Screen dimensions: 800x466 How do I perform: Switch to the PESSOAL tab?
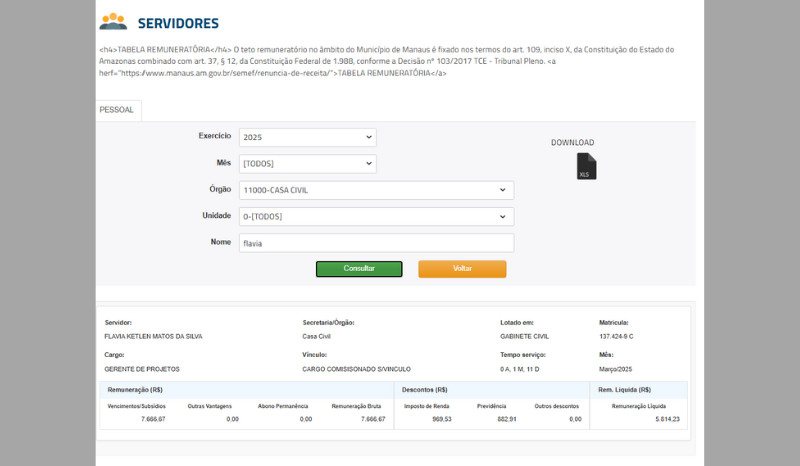click(x=117, y=110)
